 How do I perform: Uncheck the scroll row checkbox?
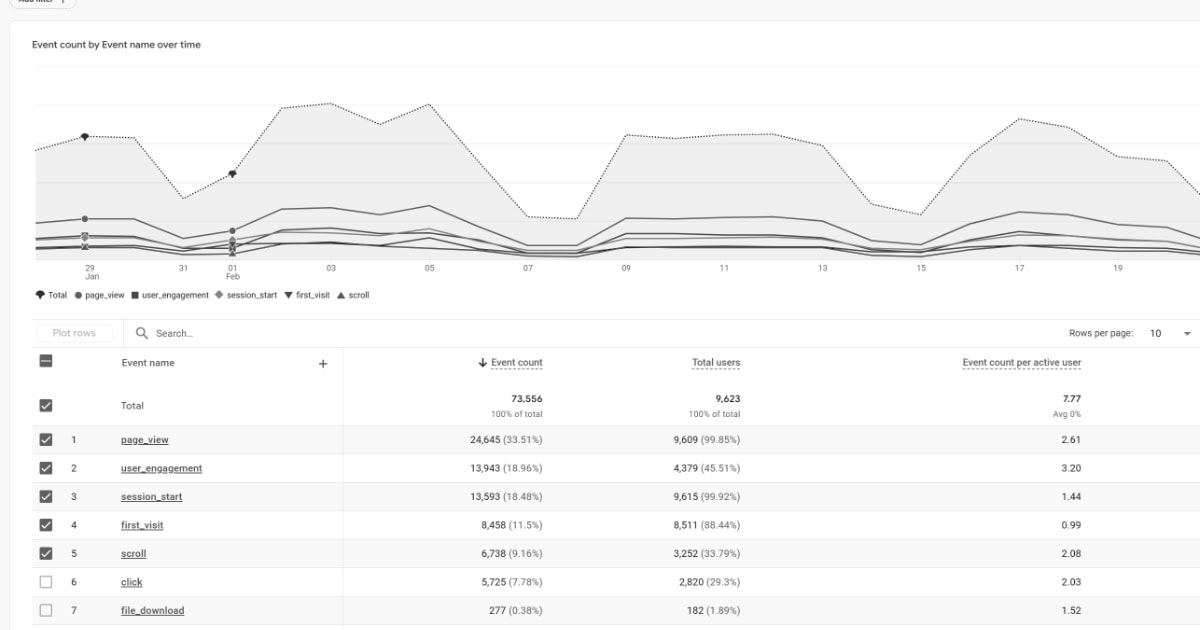click(x=46, y=553)
